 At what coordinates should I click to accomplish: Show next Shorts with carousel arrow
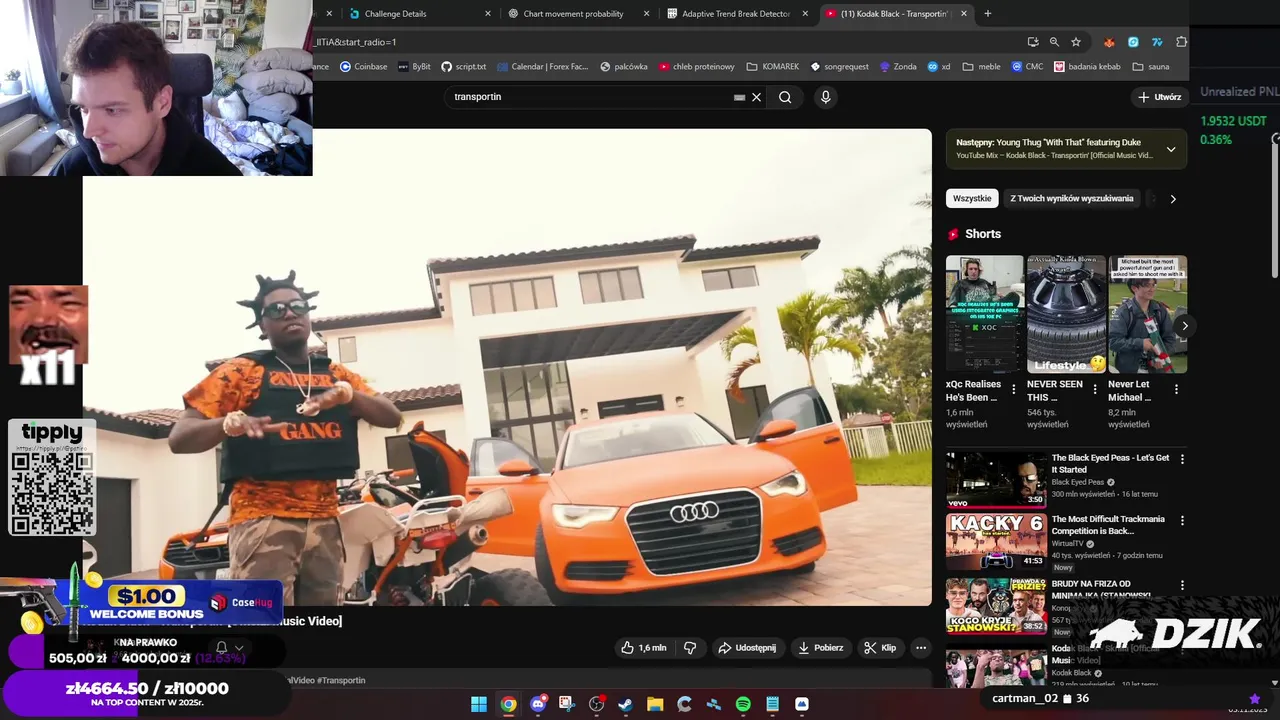pos(1185,326)
